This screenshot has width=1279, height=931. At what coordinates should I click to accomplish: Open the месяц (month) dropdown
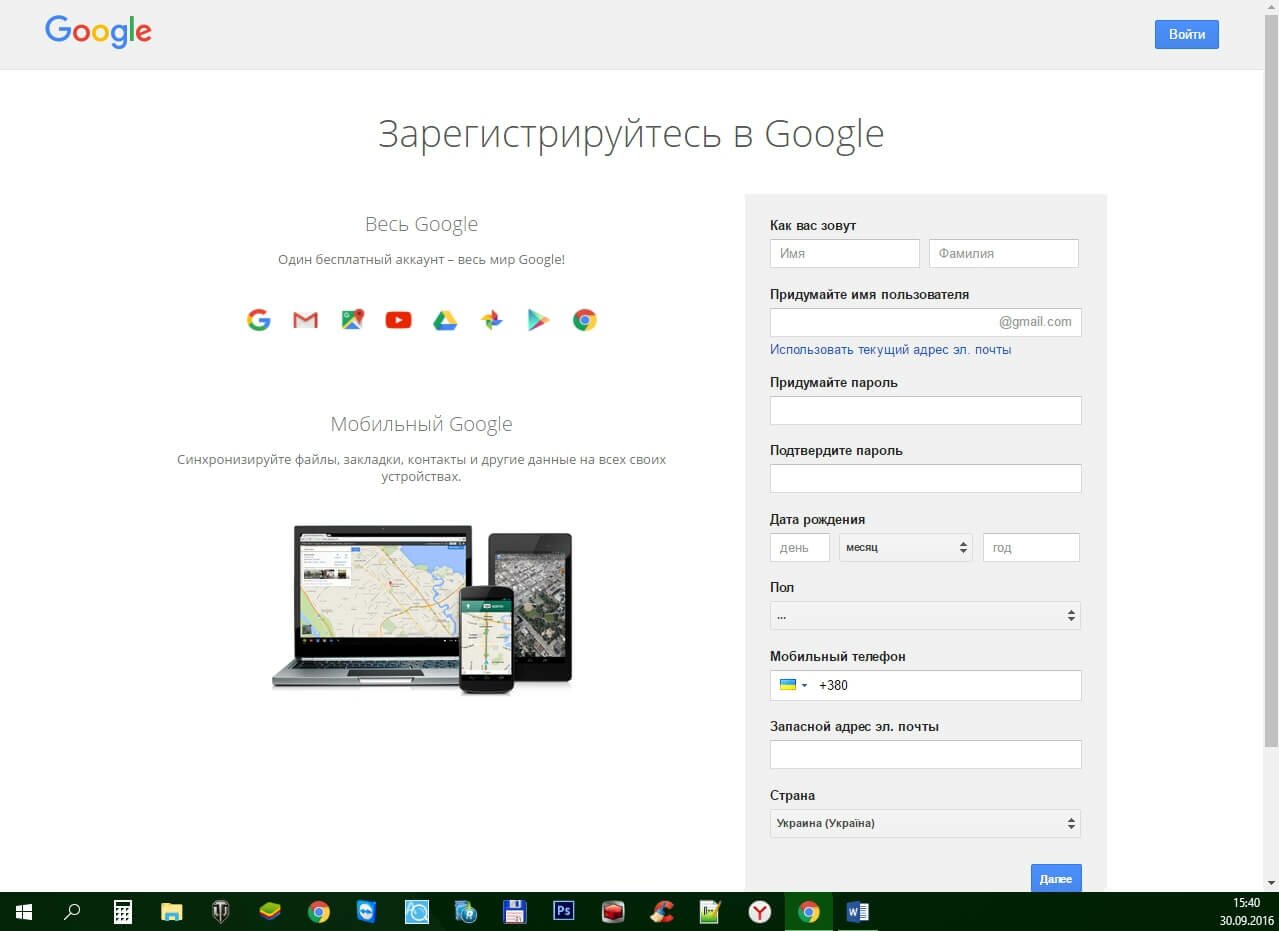point(905,547)
